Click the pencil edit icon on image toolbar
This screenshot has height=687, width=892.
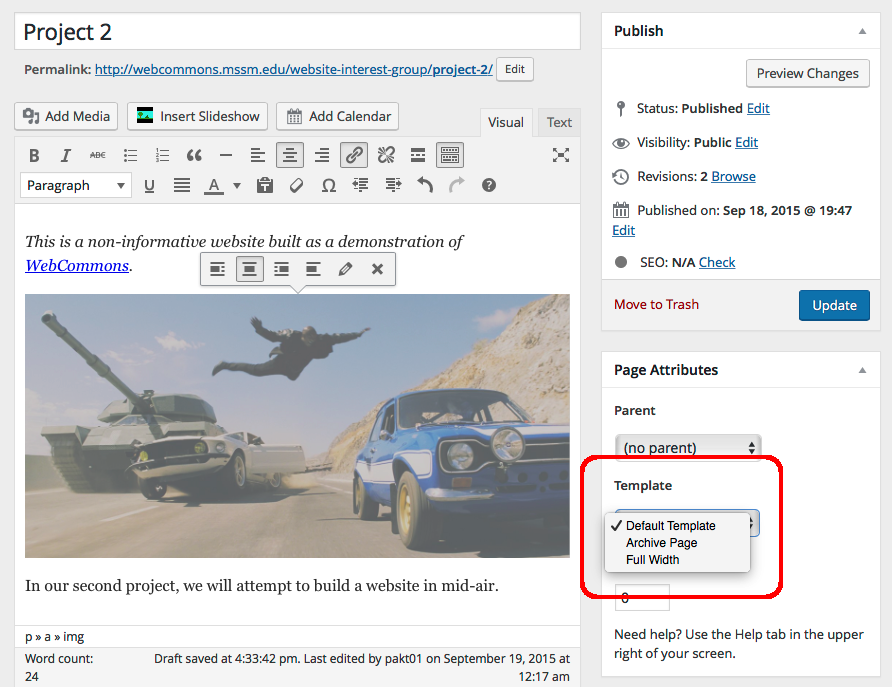point(345,269)
